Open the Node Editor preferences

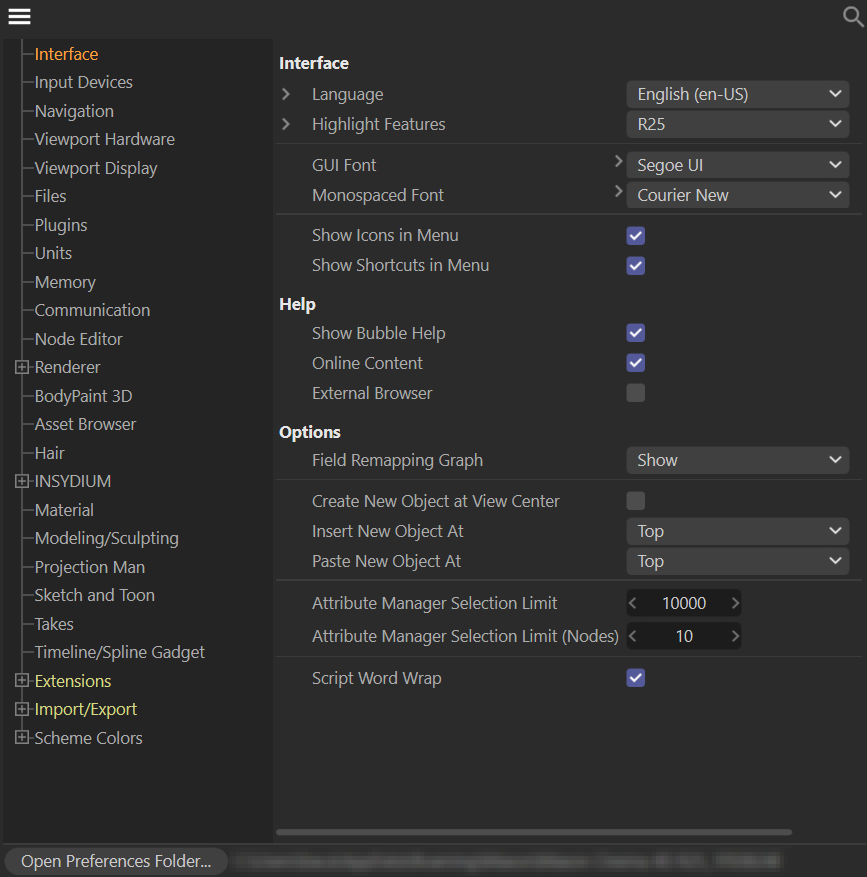tap(78, 339)
